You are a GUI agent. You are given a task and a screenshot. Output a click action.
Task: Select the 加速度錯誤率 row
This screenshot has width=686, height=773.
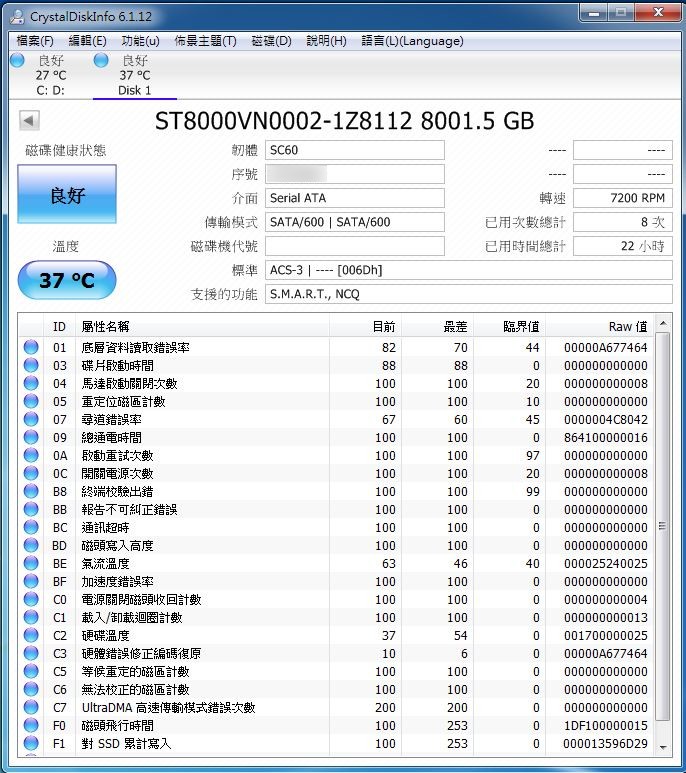point(337,581)
